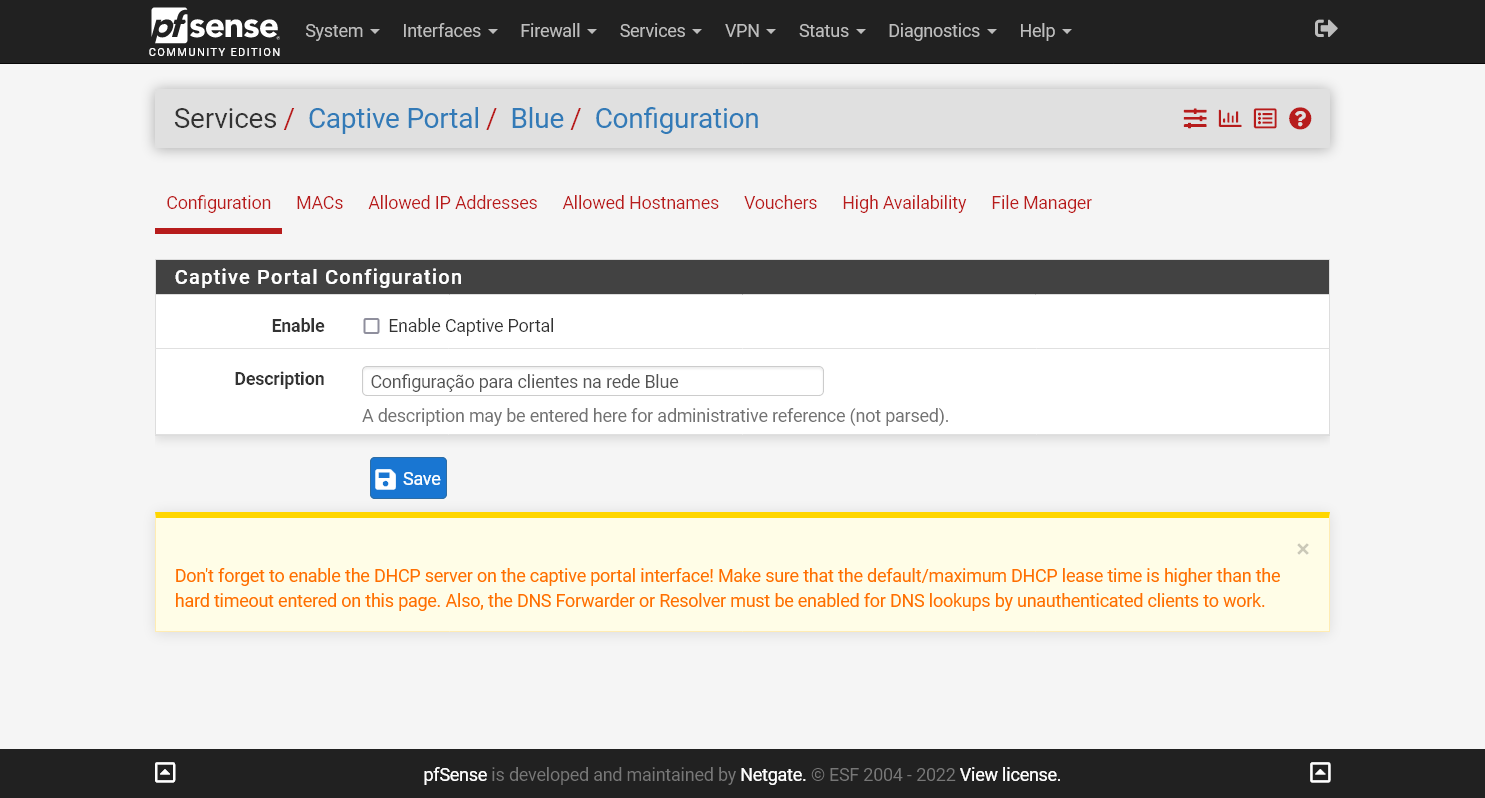Open the red help question mark icon
The height and width of the screenshot is (798, 1485).
point(1300,119)
